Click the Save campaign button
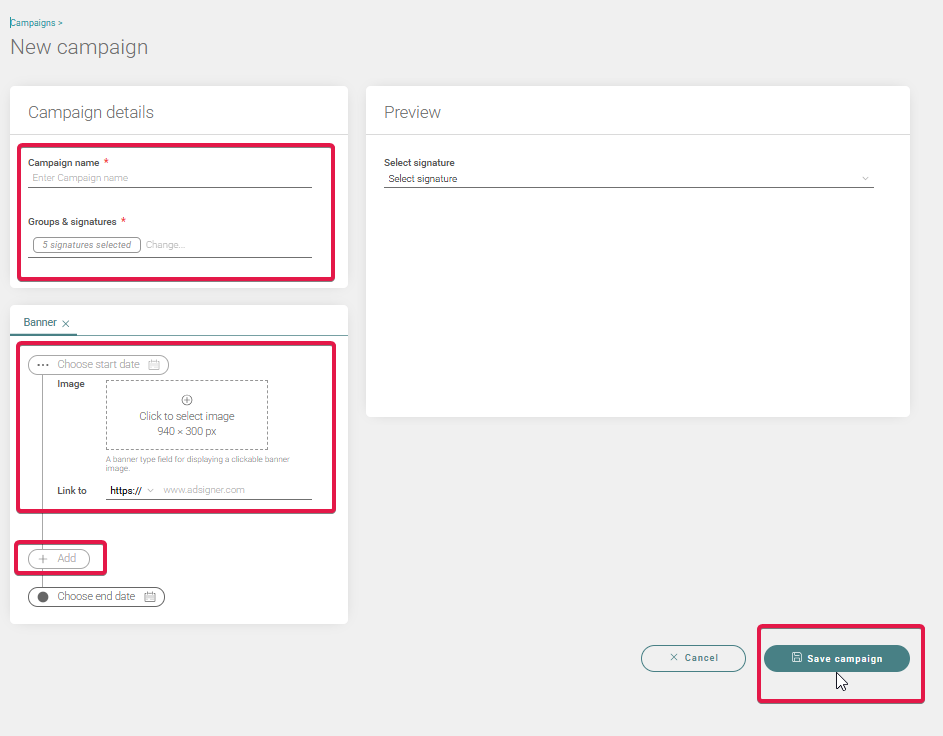Viewport: 943px width, 736px height. pyautogui.click(x=837, y=658)
